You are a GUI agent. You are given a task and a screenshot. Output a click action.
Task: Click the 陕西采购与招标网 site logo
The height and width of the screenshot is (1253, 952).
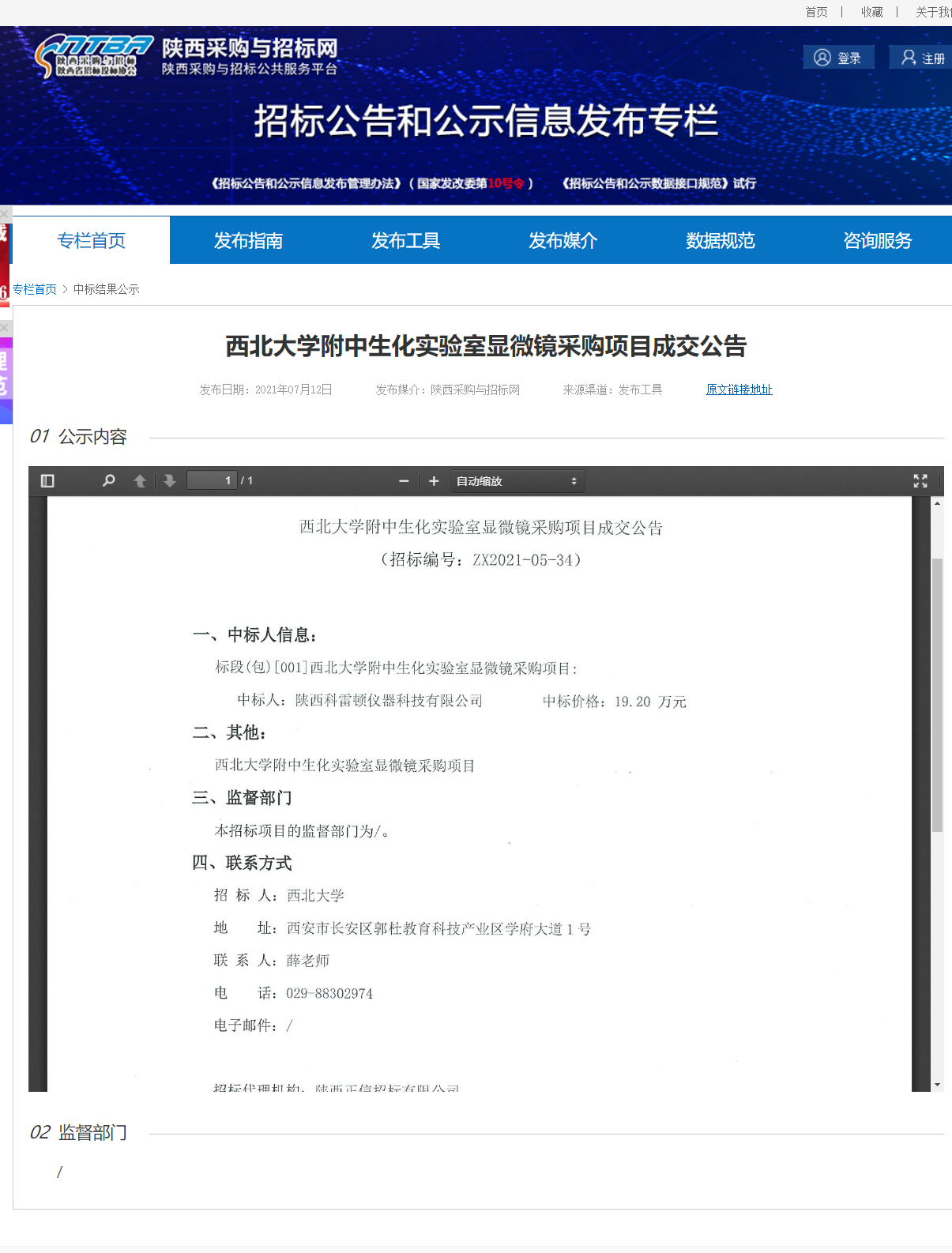point(186,57)
